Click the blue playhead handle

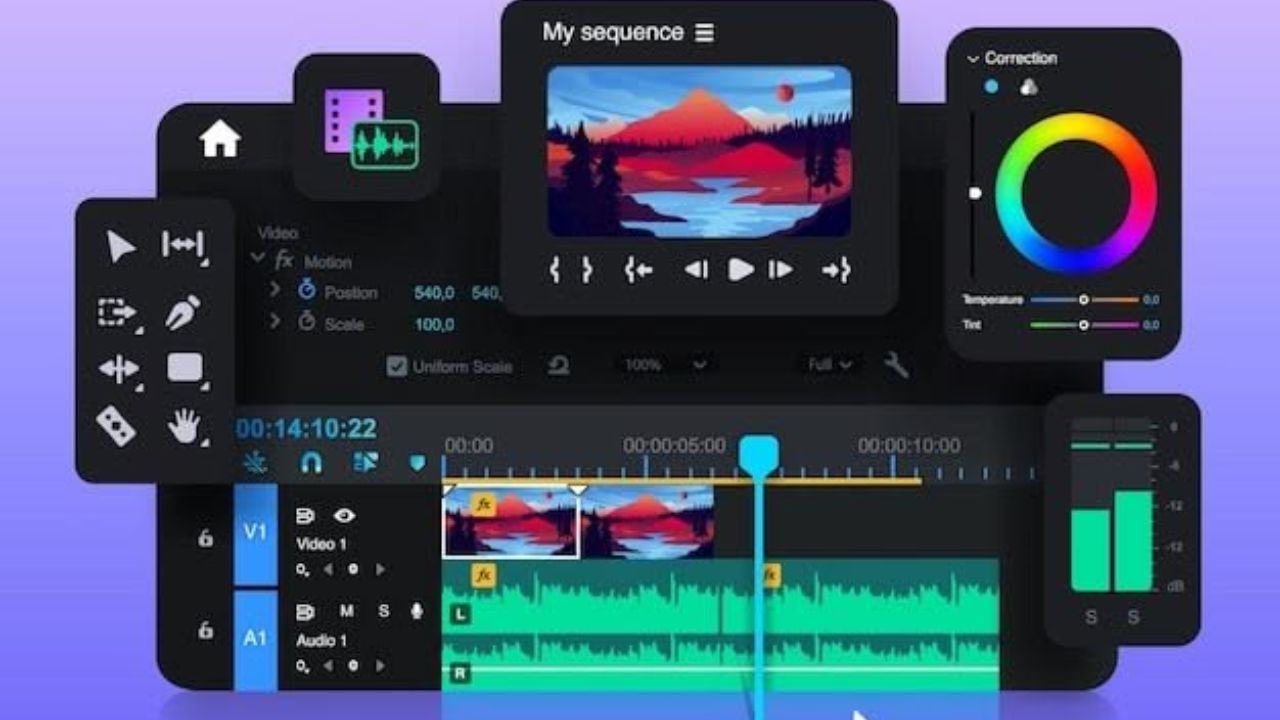[x=758, y=455]
